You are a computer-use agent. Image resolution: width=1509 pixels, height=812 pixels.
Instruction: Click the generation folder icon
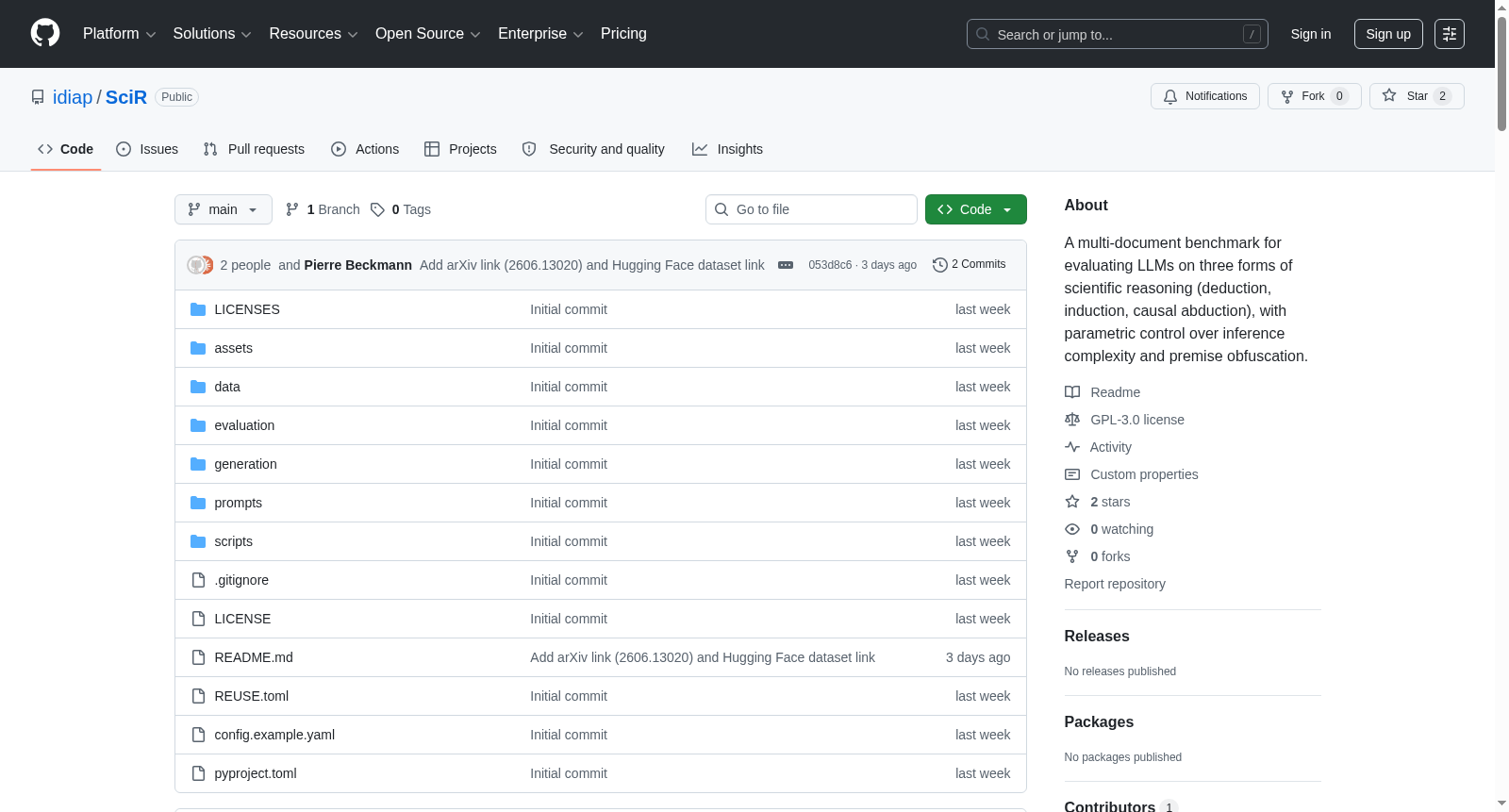[x=198, y=464]
